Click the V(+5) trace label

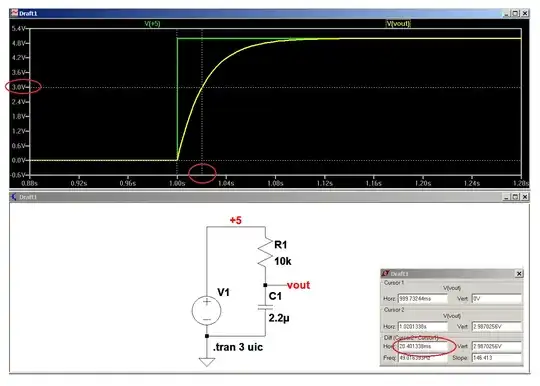(152, 23)
